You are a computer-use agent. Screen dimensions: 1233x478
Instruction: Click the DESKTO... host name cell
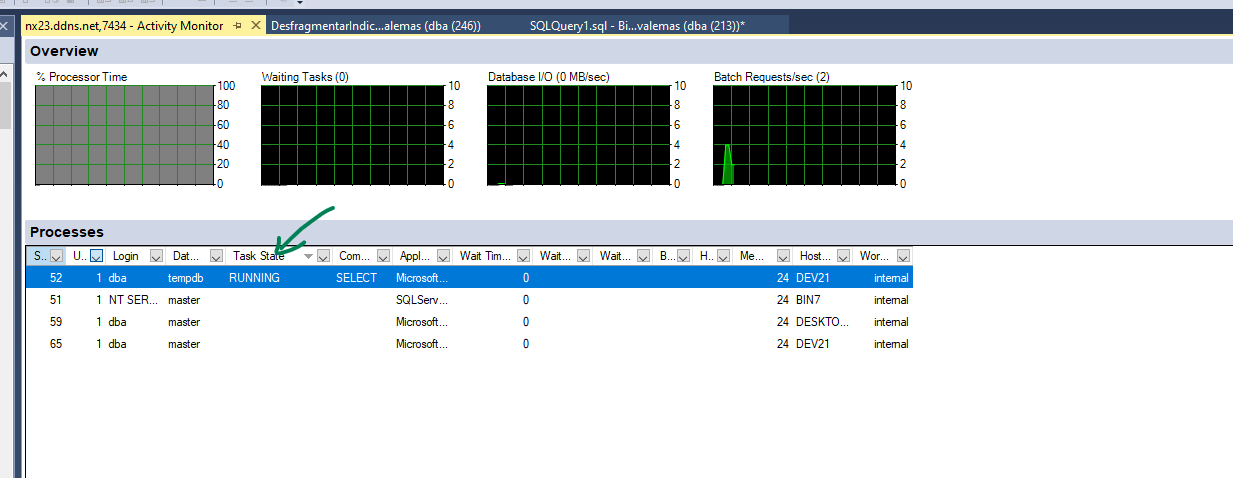pyautogui.click(x=822, y=322)
